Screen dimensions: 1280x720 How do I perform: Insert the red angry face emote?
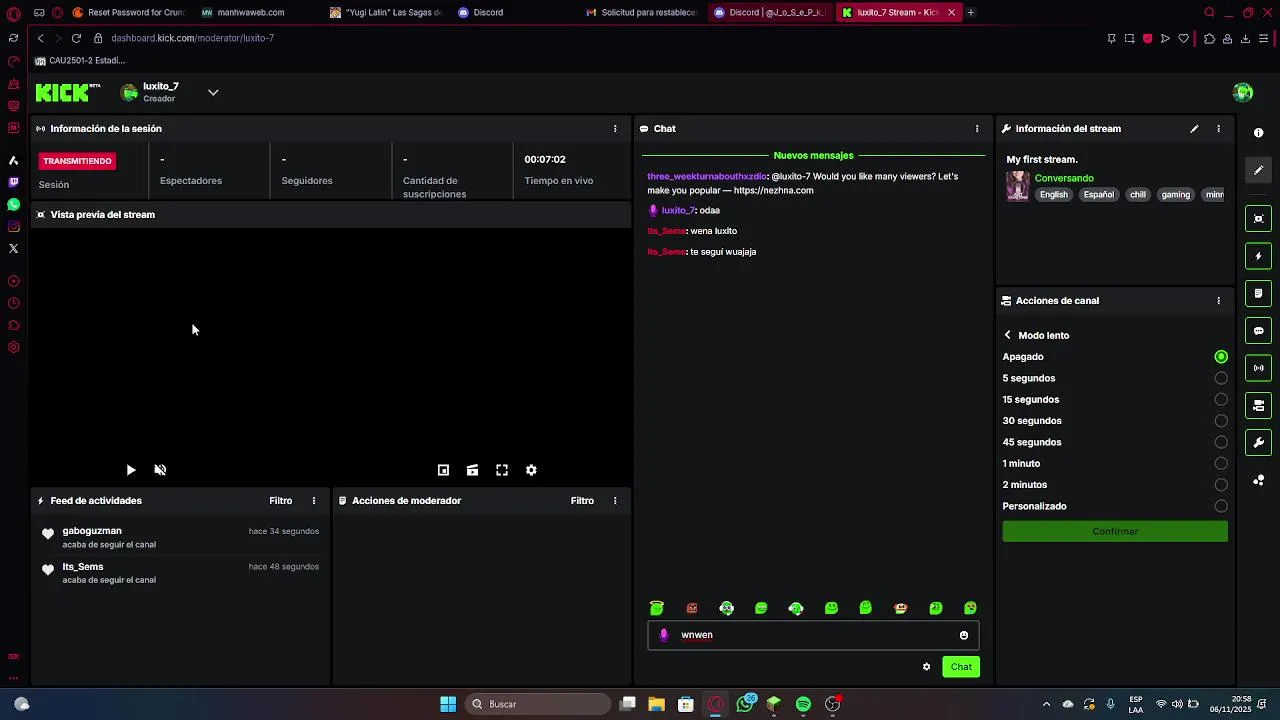tap(692, 608)
